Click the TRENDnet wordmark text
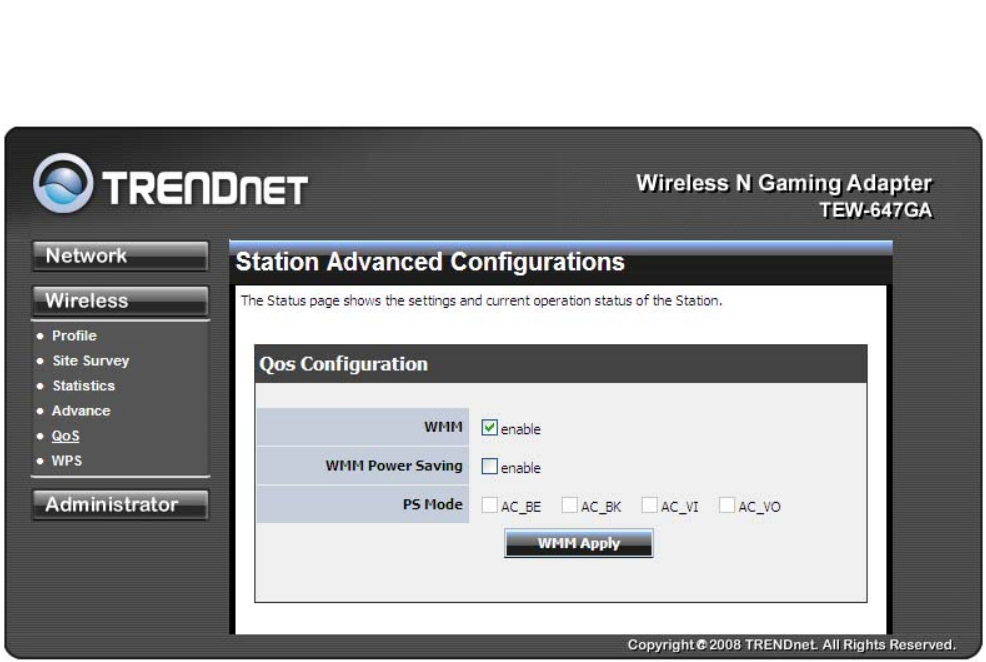The image size is (986, 662). click(205, 189)
